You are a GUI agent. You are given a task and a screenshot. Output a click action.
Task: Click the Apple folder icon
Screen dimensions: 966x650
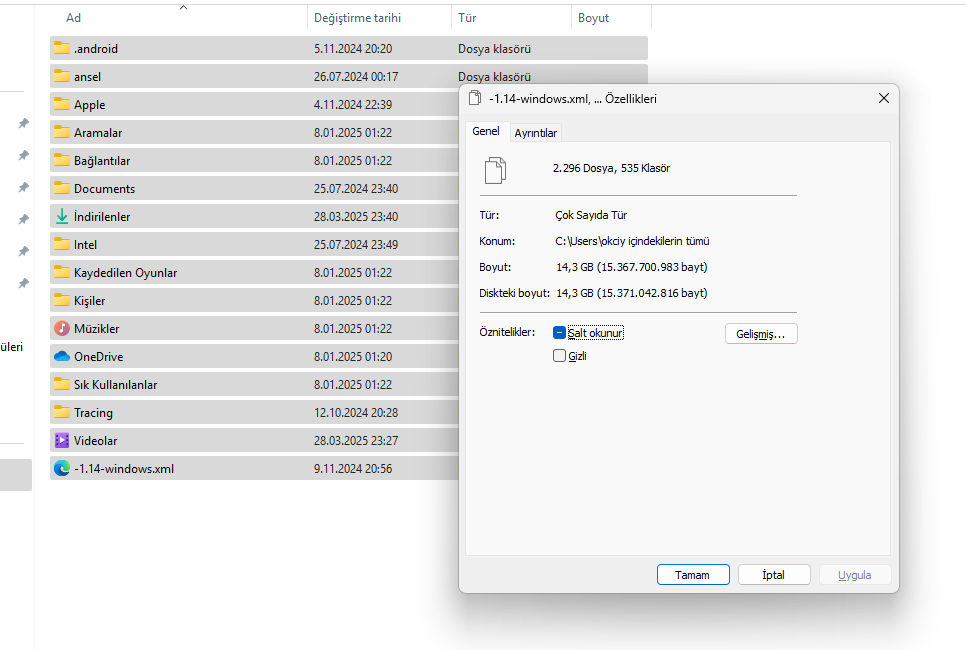click(62, 104)
